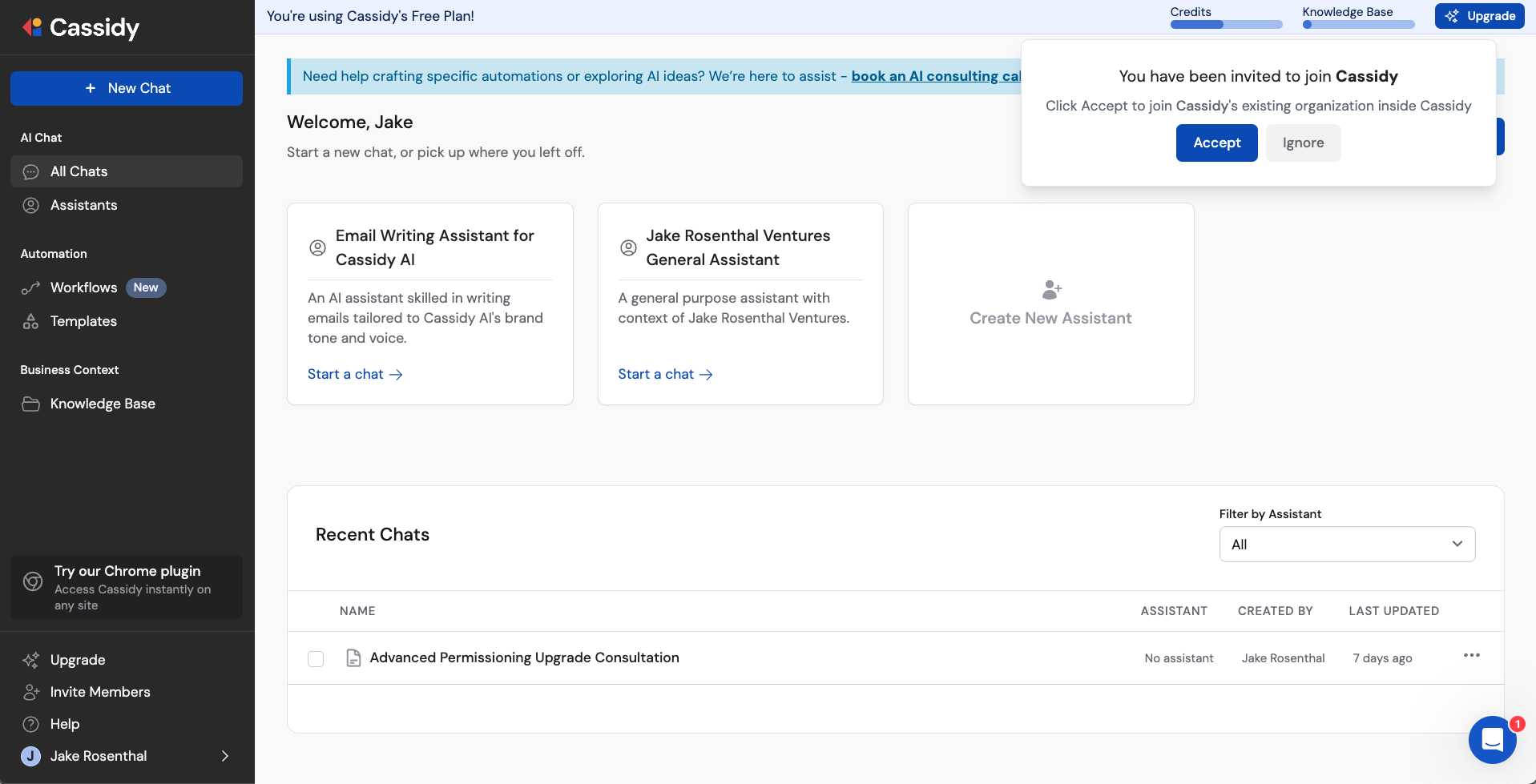This screenshot has width=1536, height=784.
Task: Ignore the Cassidy invitation
Action: (x=1303, y=143)
